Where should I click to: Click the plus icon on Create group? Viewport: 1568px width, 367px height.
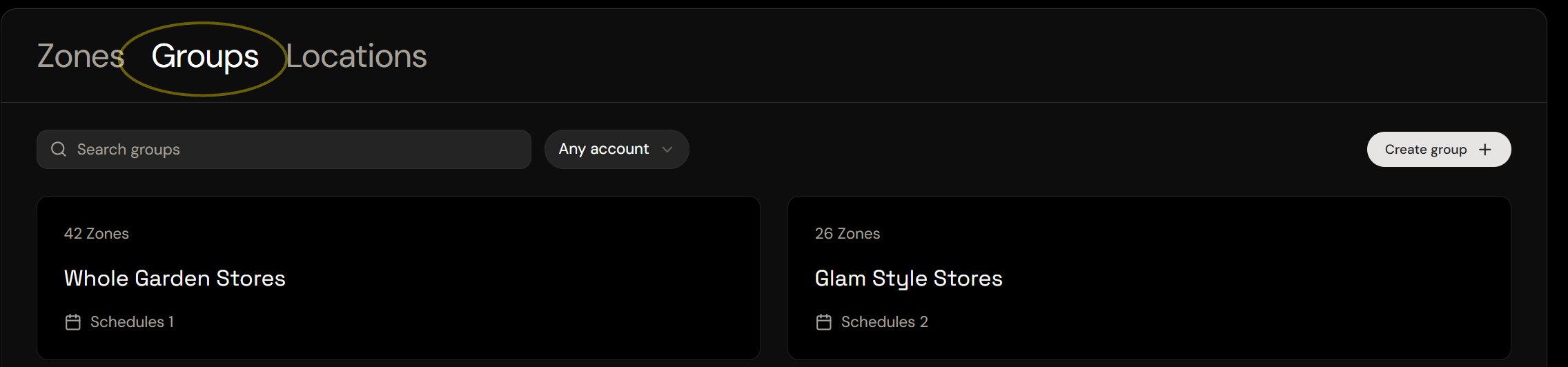click(1485, 150)
